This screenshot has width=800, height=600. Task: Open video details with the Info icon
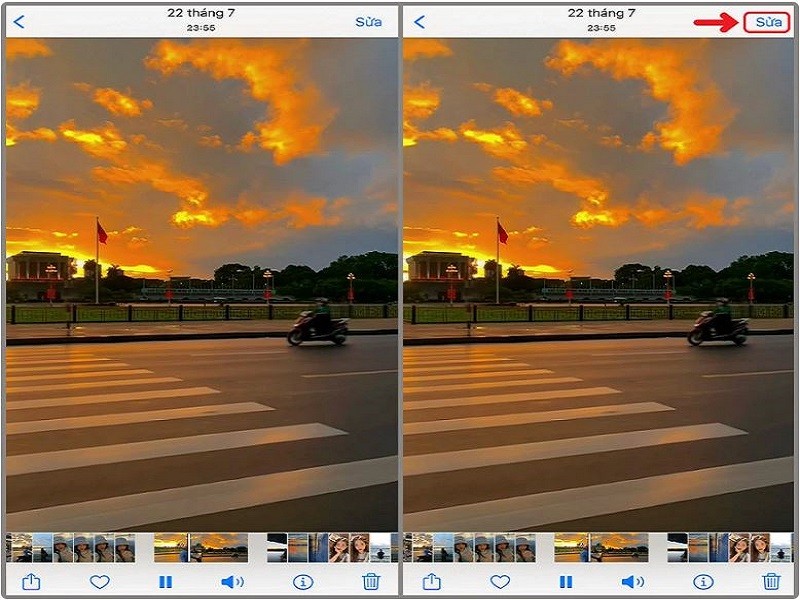click(300, 580)
